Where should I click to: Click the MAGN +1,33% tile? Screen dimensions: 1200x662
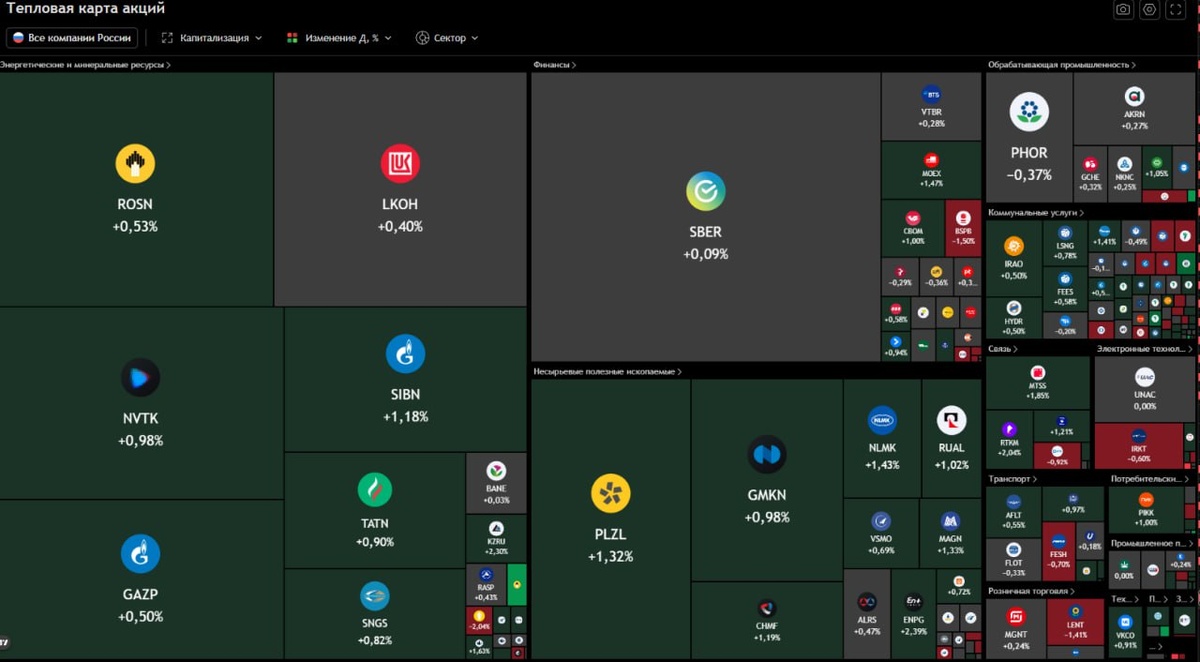pos(951,533)
